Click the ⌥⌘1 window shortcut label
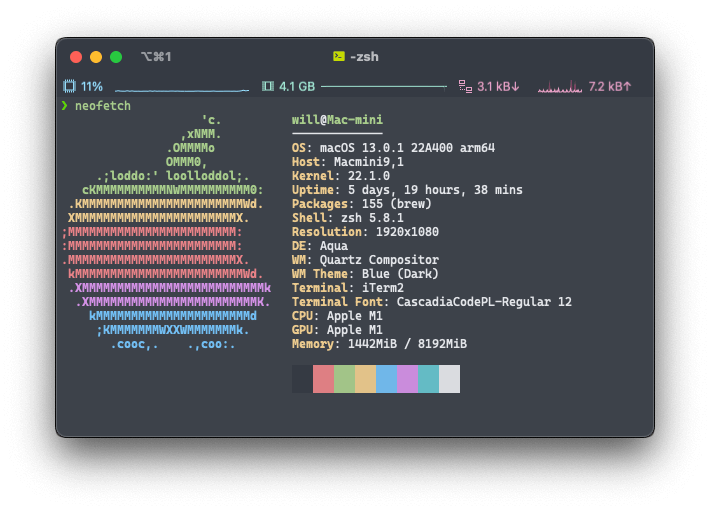 tap(156, 57)
